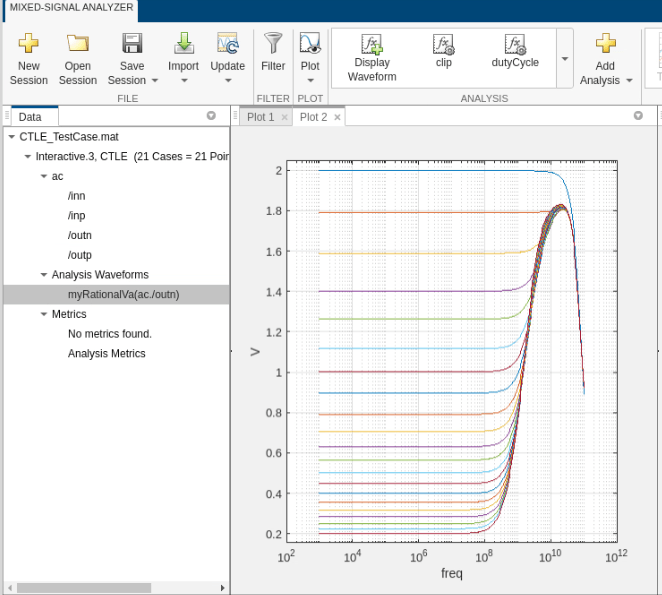This screenshot has width=662, height=595.
Task: Close the Plot 2 tab
Action: coord(337,117)
